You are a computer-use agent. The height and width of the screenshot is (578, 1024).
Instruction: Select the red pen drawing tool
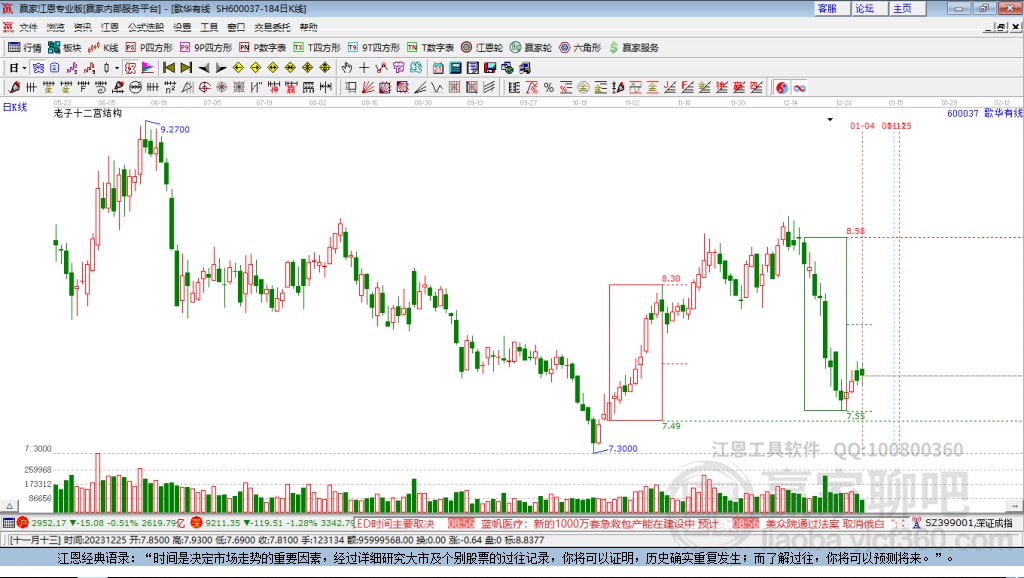14,88
